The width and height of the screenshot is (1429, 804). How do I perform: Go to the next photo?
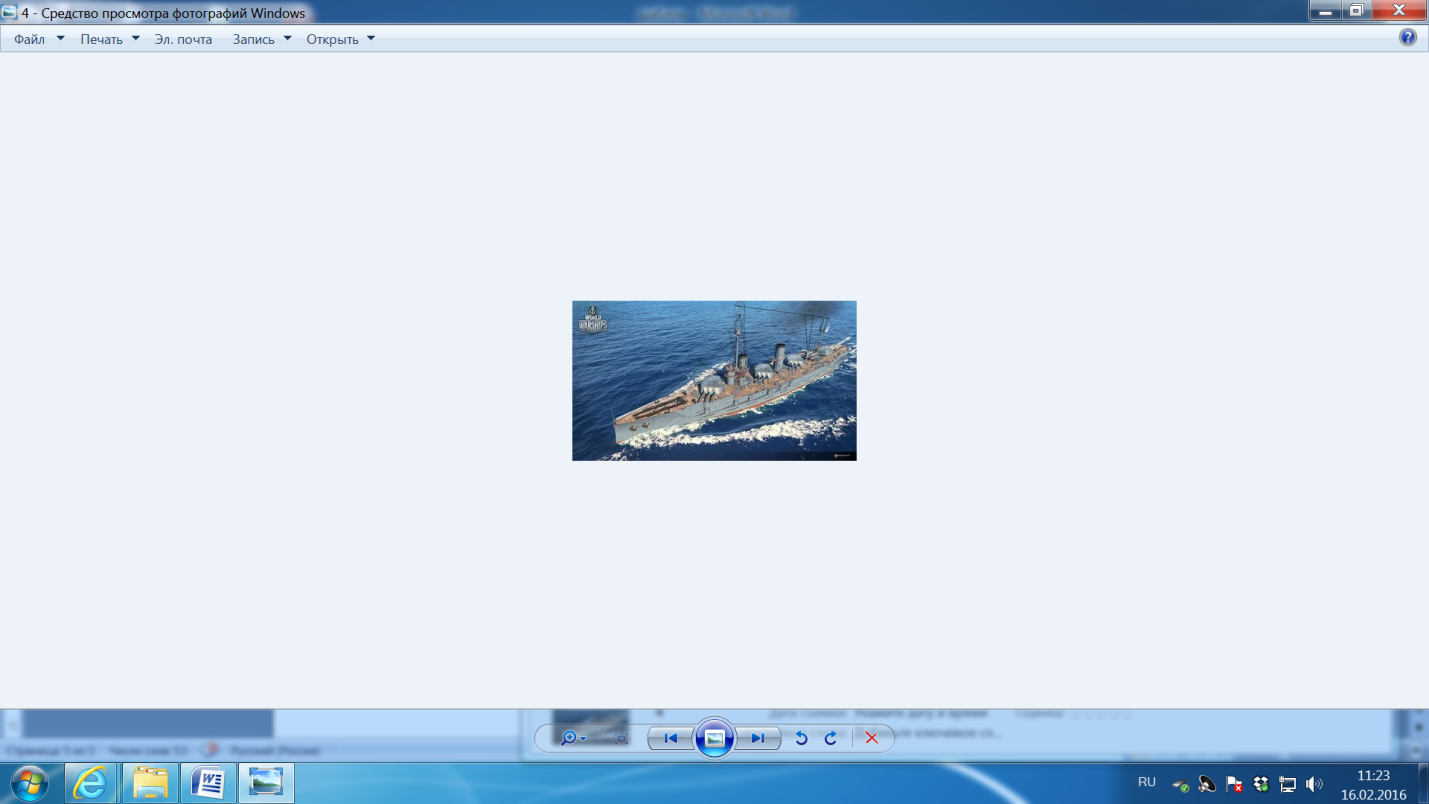coord(757,738)
